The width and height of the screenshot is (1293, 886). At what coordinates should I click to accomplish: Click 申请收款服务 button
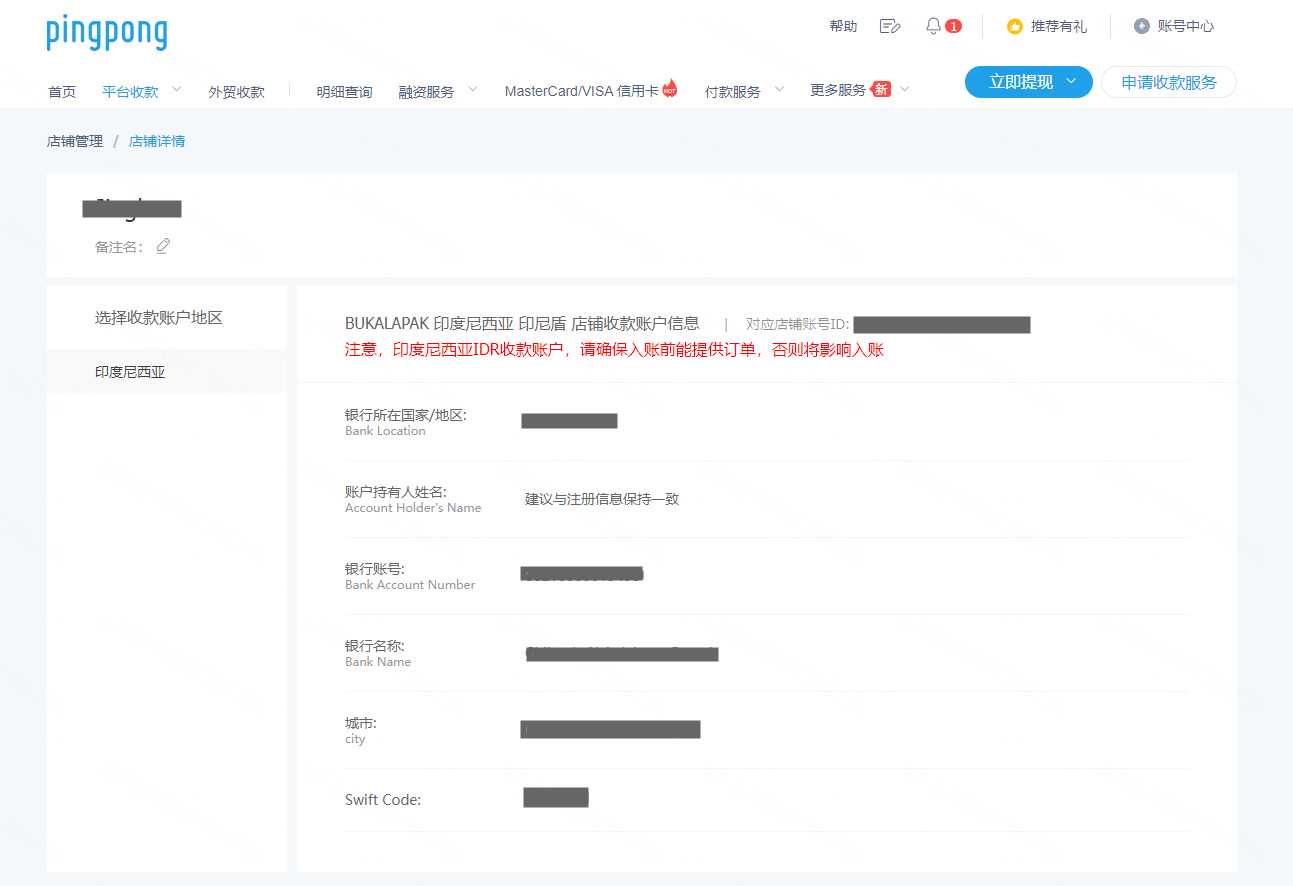coord(1169,82)
